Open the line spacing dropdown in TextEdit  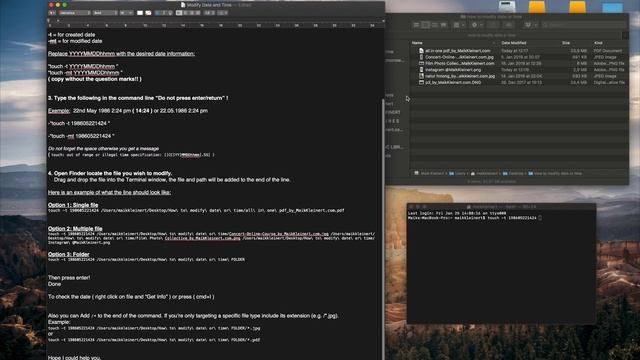[x=209, y=13]
